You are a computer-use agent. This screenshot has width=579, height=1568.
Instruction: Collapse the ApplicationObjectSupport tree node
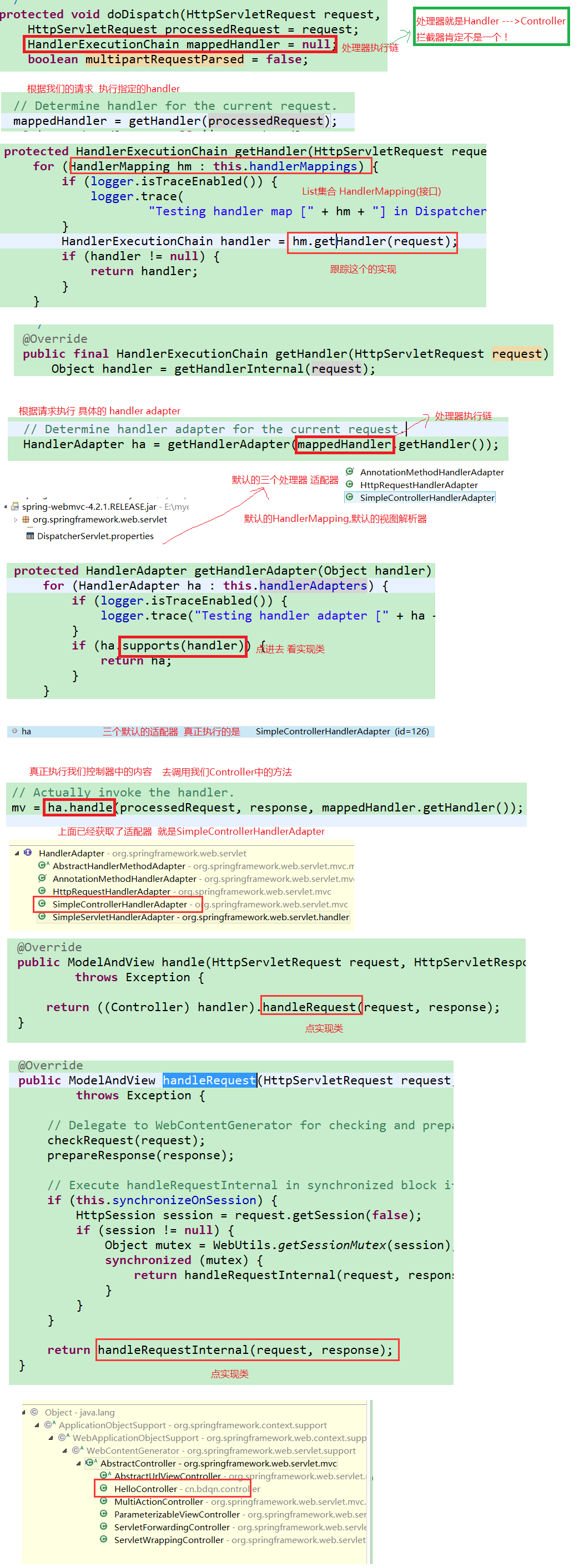[x=37, y=1425]
